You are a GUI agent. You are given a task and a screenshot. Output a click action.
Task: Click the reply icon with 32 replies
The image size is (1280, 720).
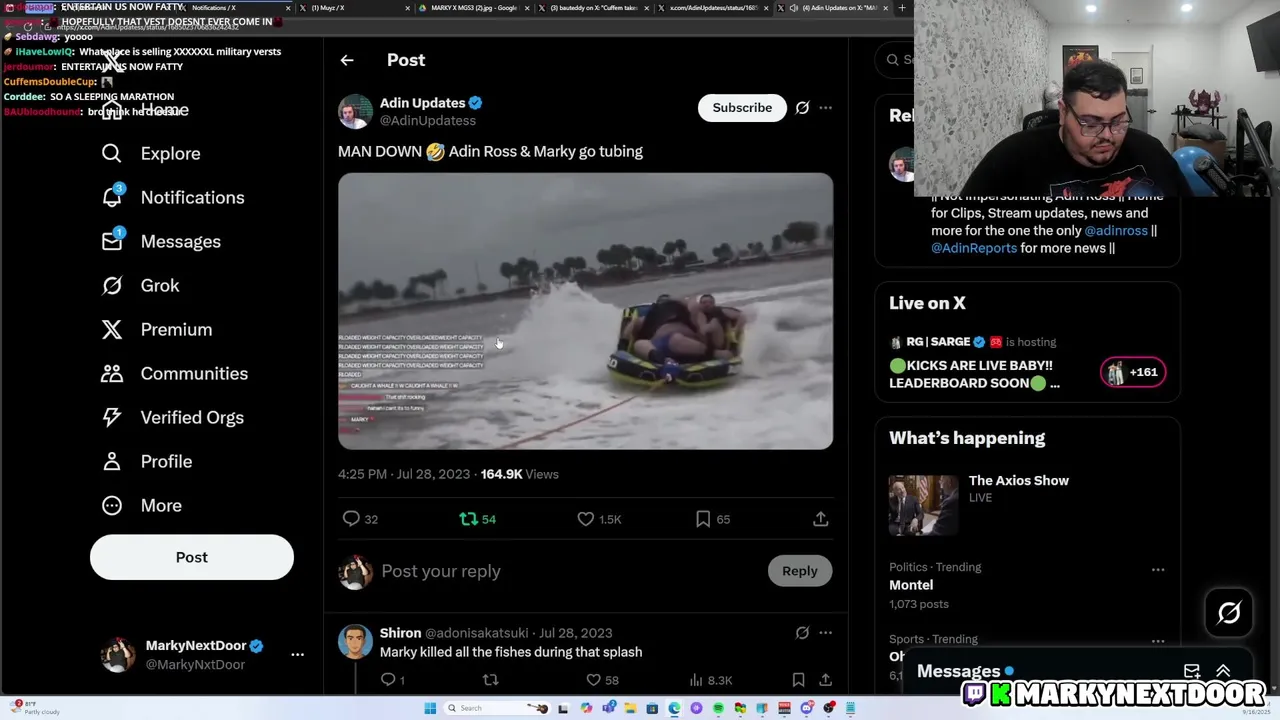pyautogui.click(x=351, y=518)
